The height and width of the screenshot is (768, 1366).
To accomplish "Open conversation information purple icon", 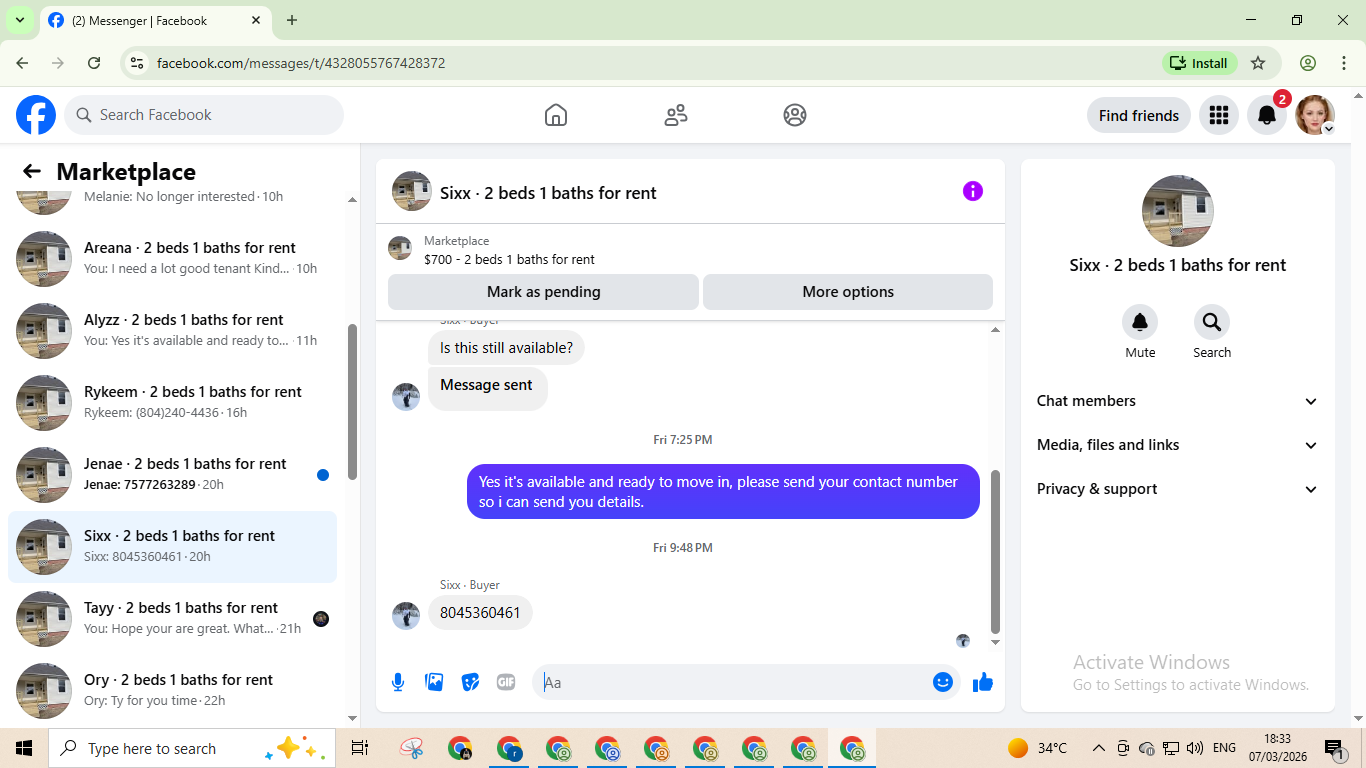I will (x=973, y=192).
